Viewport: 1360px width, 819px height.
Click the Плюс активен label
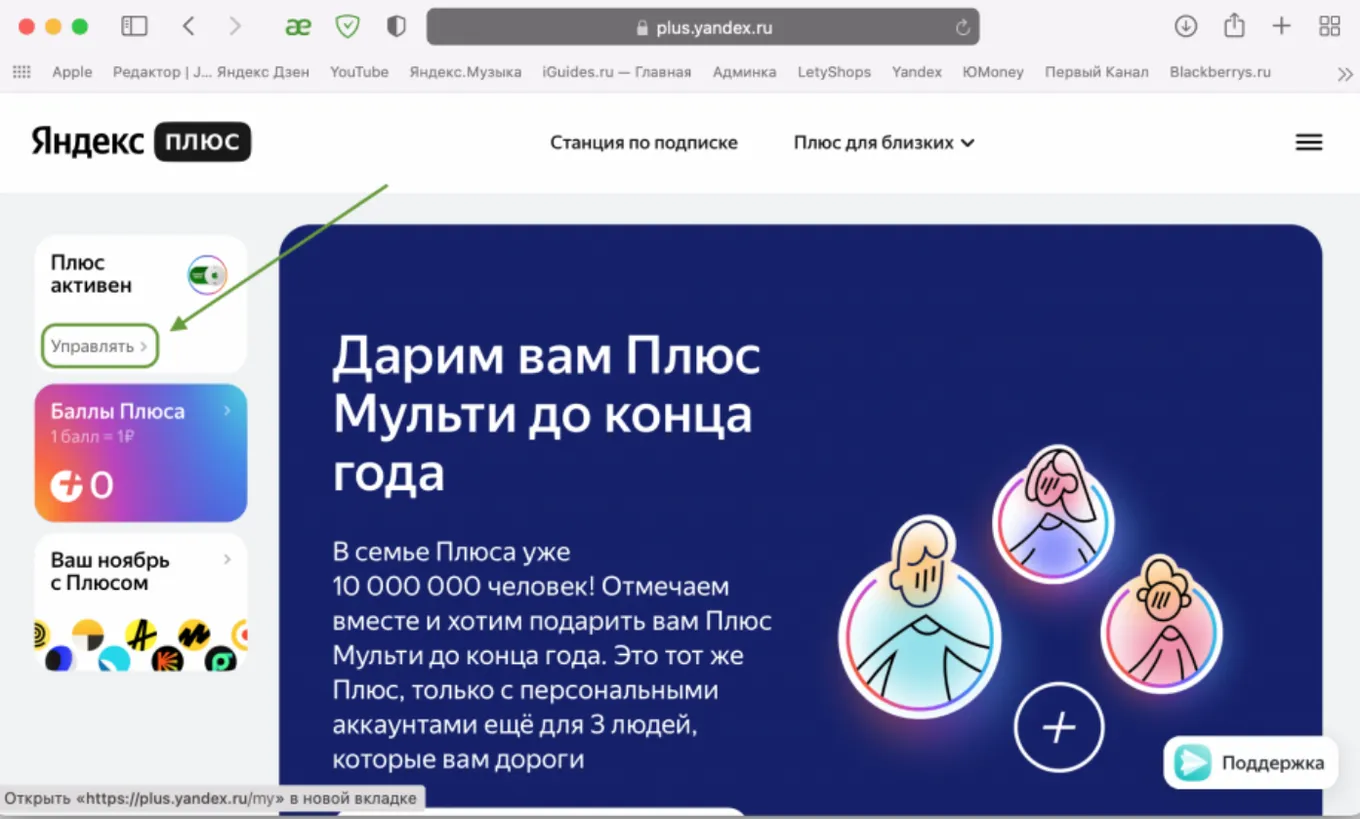tap(91, 274)
